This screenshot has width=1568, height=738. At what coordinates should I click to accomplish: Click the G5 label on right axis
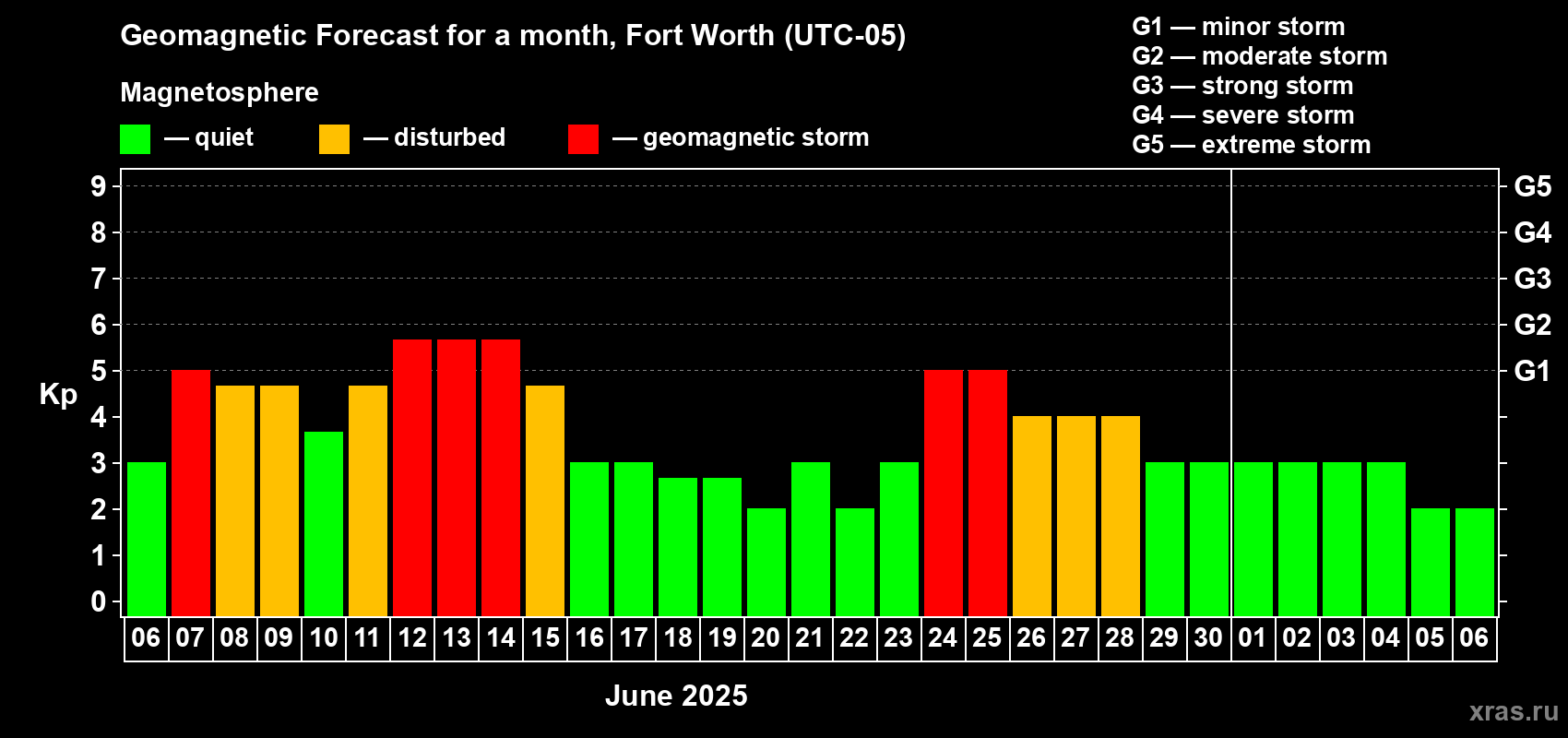[1532, 186]
